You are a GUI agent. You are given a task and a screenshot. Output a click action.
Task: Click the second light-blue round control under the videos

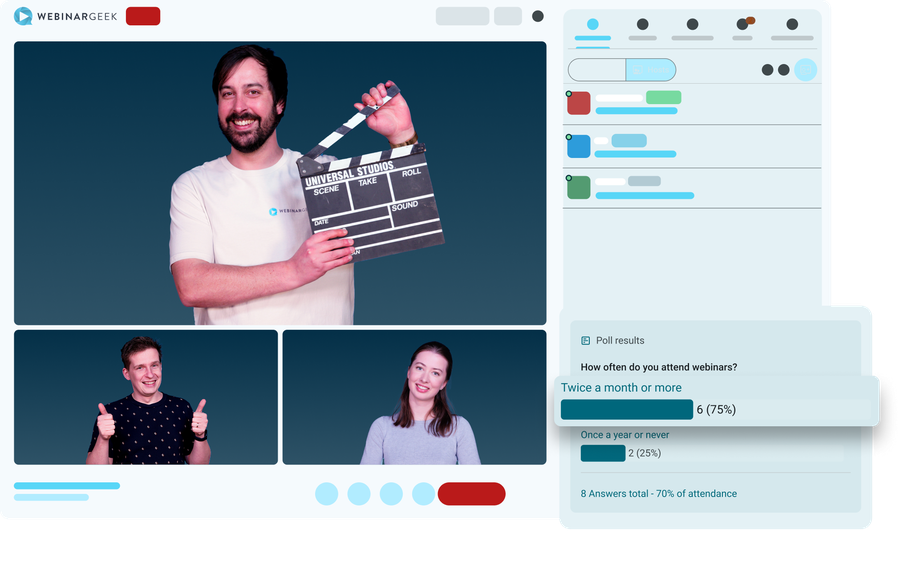click(359, 494)
